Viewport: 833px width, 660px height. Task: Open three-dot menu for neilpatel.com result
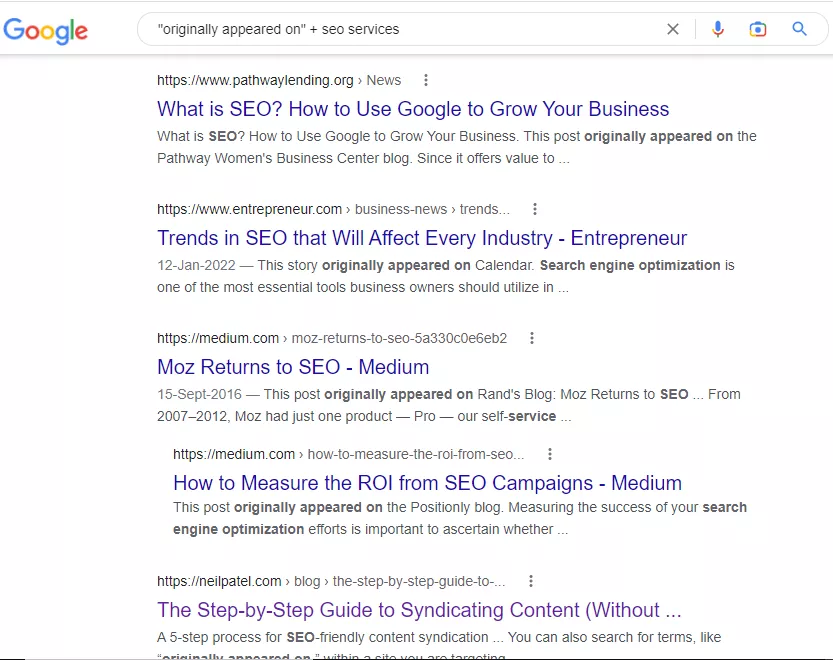click(531, 581)
